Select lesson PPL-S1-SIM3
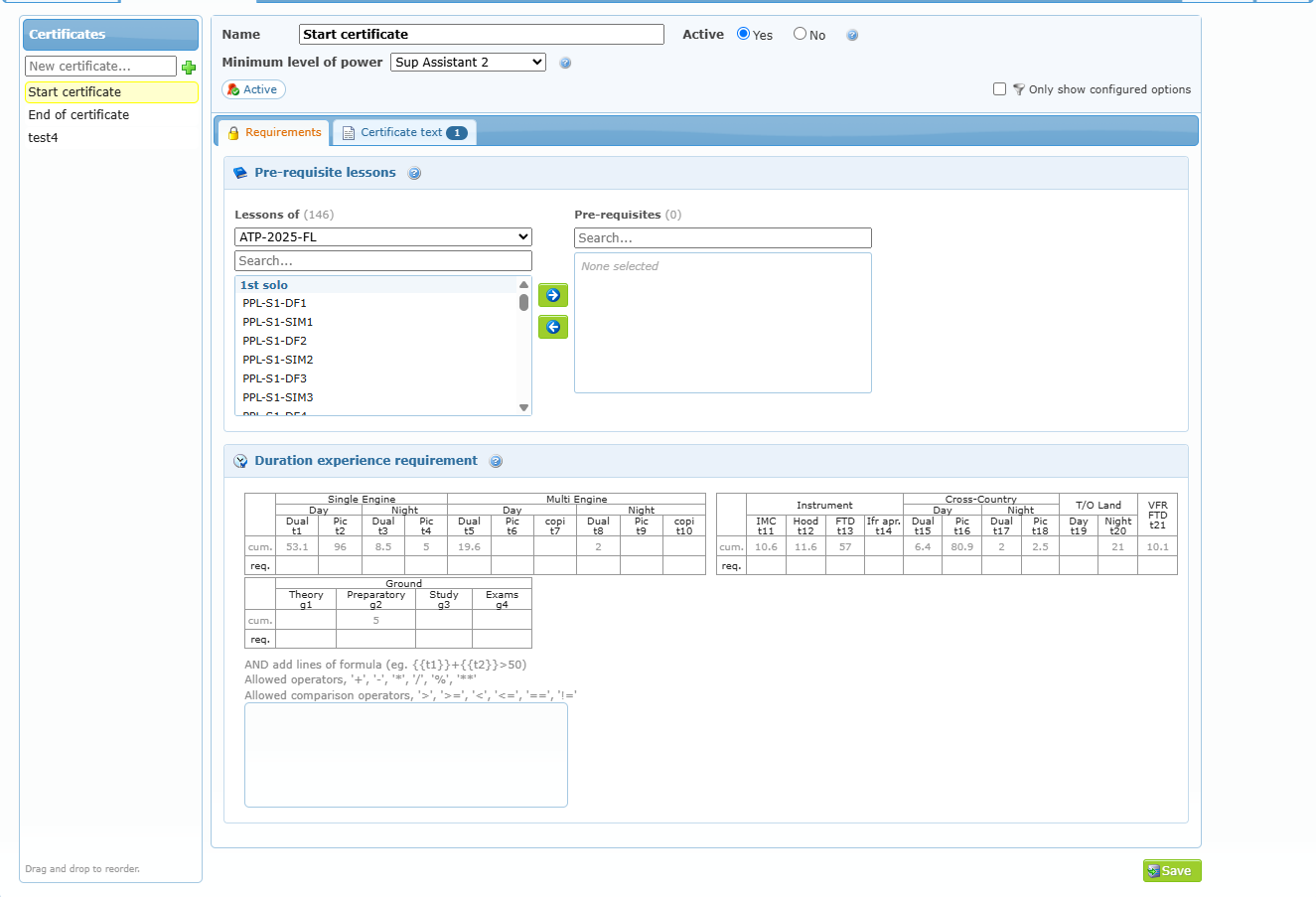Screen dimensions: 1316x897 coord(376,398)
